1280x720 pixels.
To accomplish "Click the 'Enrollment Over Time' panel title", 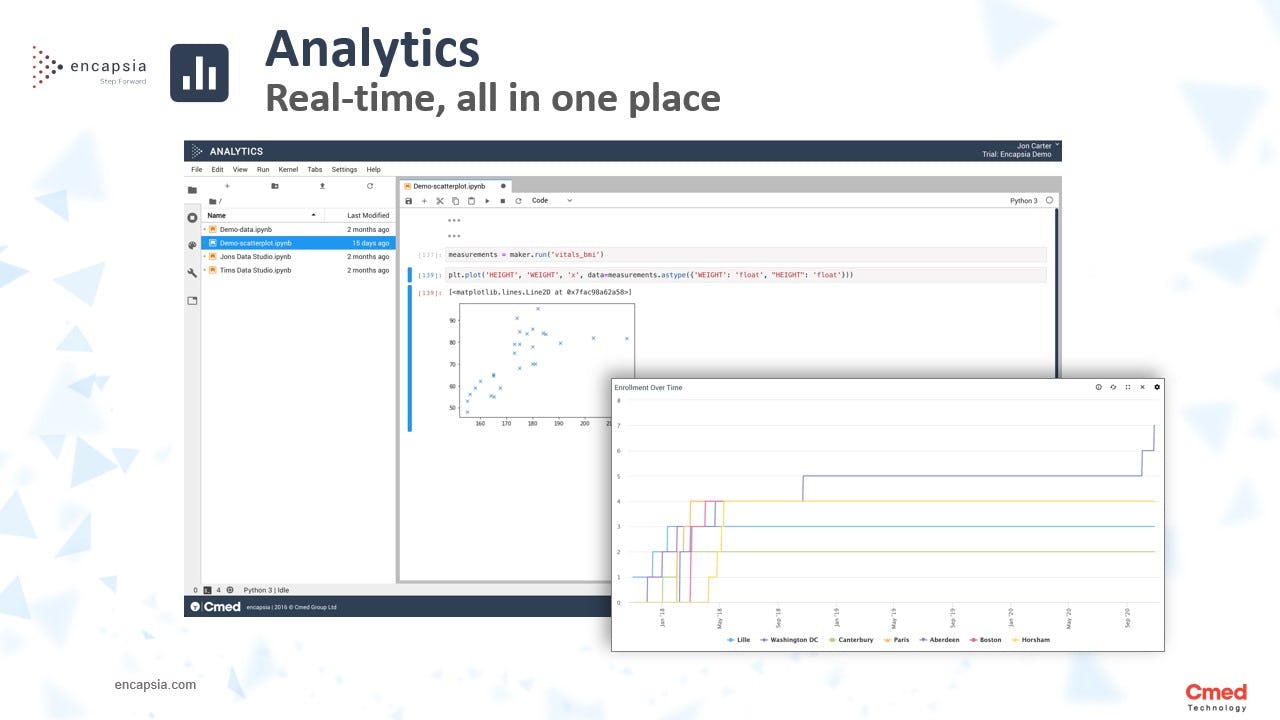I will click(648, 387).
